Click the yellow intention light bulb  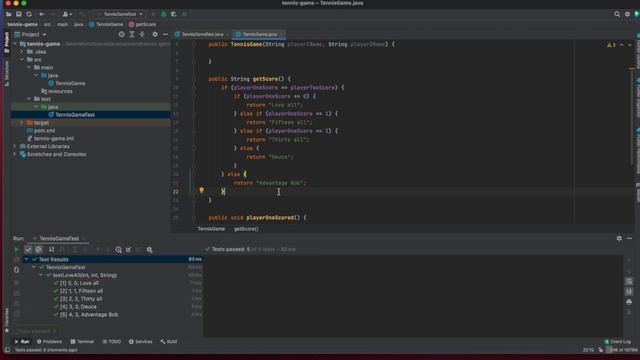pos(201,190)
